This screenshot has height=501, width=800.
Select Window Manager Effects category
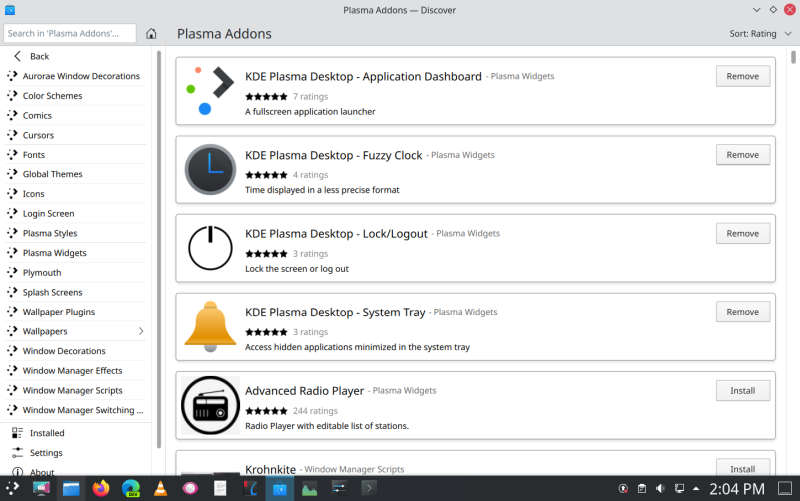point(76,370)
